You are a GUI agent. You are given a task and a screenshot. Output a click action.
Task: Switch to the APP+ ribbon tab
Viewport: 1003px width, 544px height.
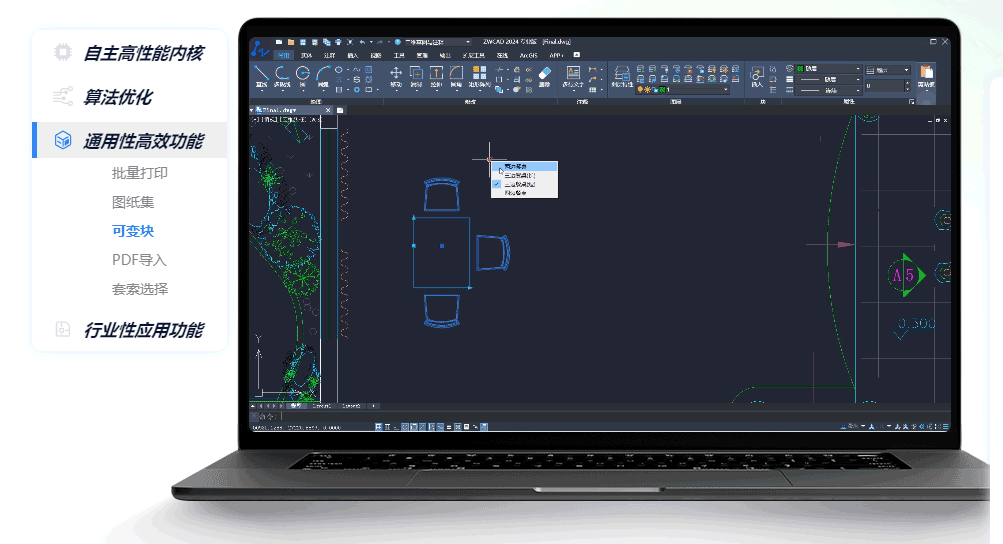click(x=556, y=55)
